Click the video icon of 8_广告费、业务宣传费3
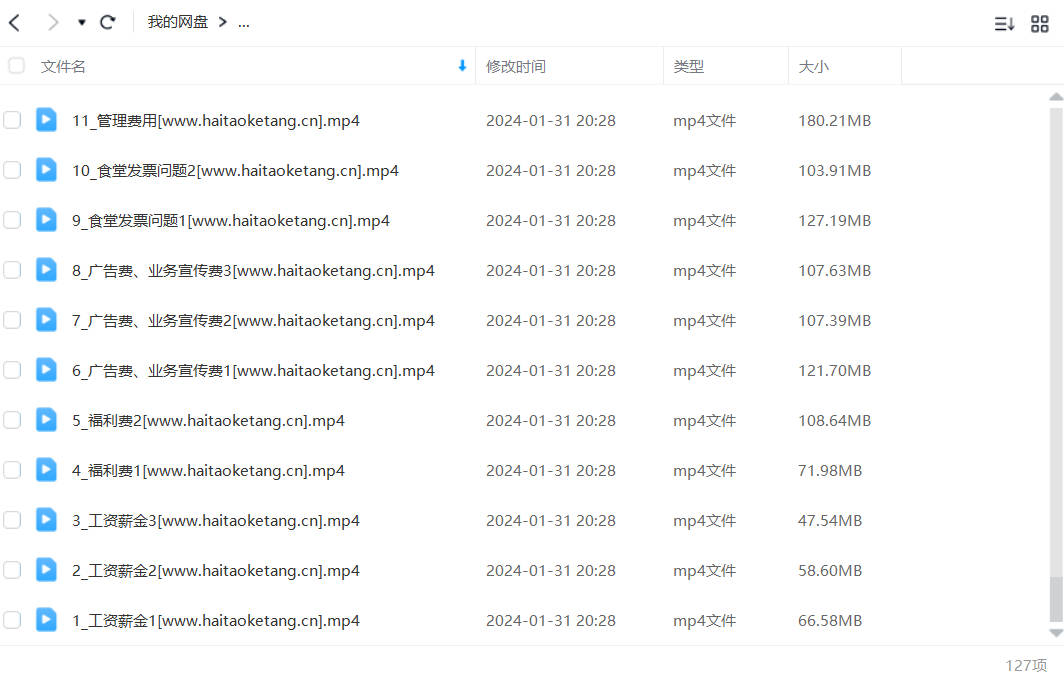Image resolution: width=1064 pixels, height=679 pixels. coord(46,270)
